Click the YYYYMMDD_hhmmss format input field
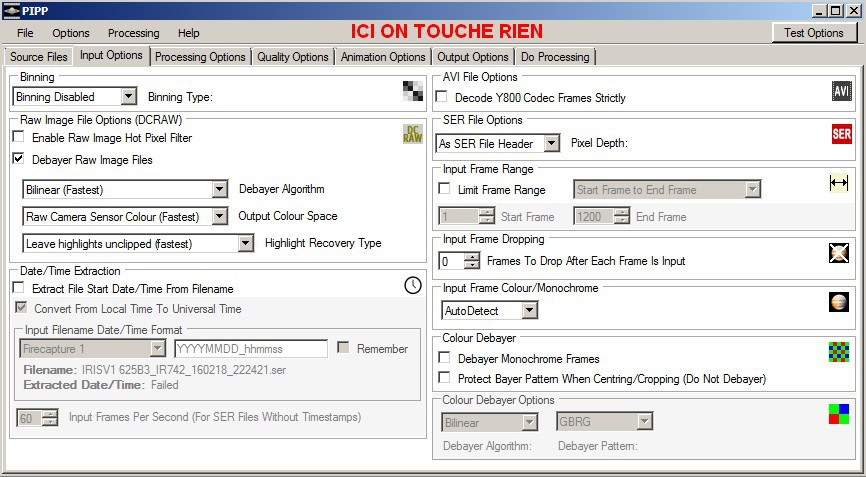 pos(251,348)
